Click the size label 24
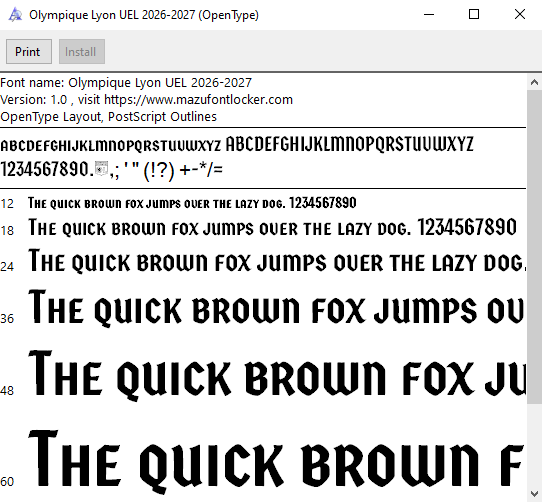 pos(7,267)
